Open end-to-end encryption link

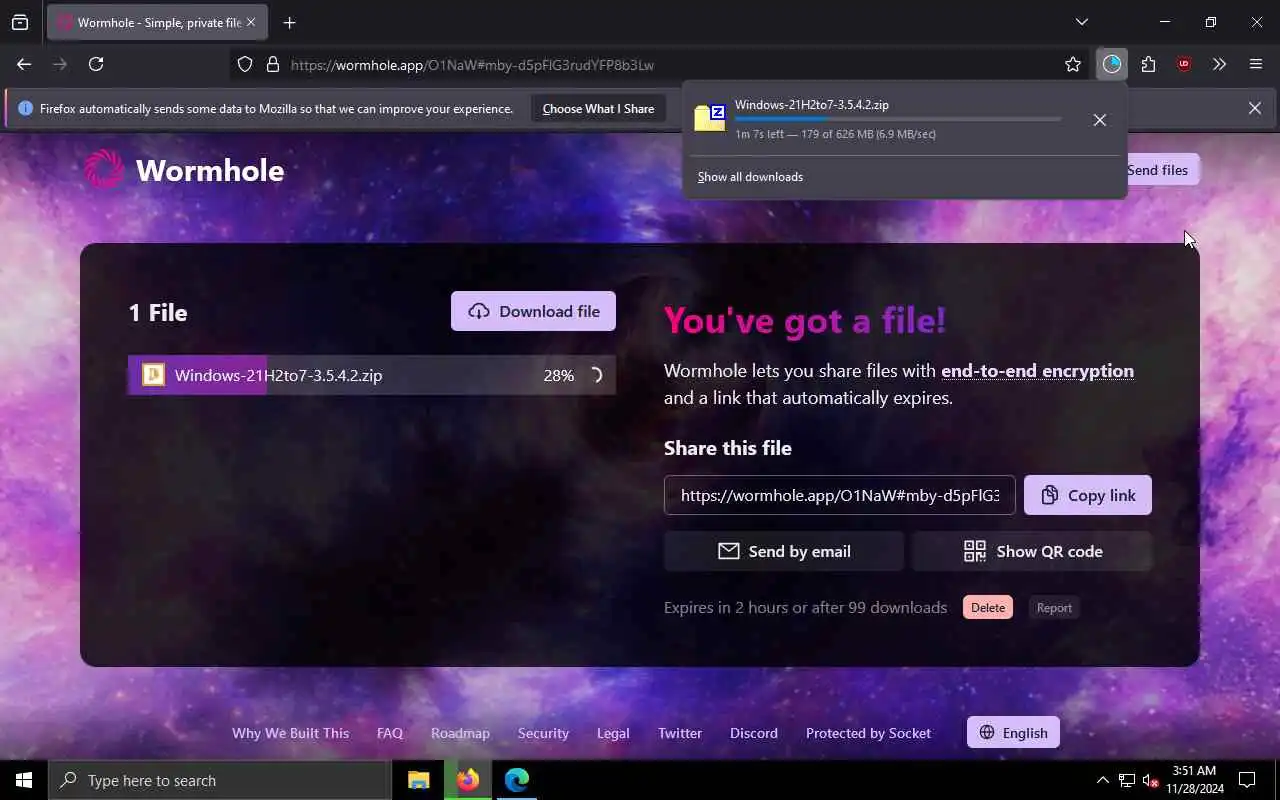coord(1037,371)
